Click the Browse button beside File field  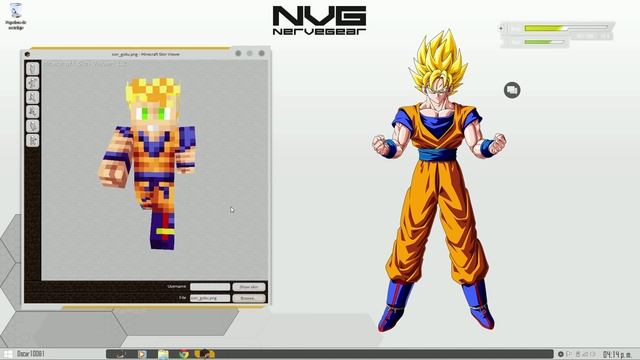point(249,298)
